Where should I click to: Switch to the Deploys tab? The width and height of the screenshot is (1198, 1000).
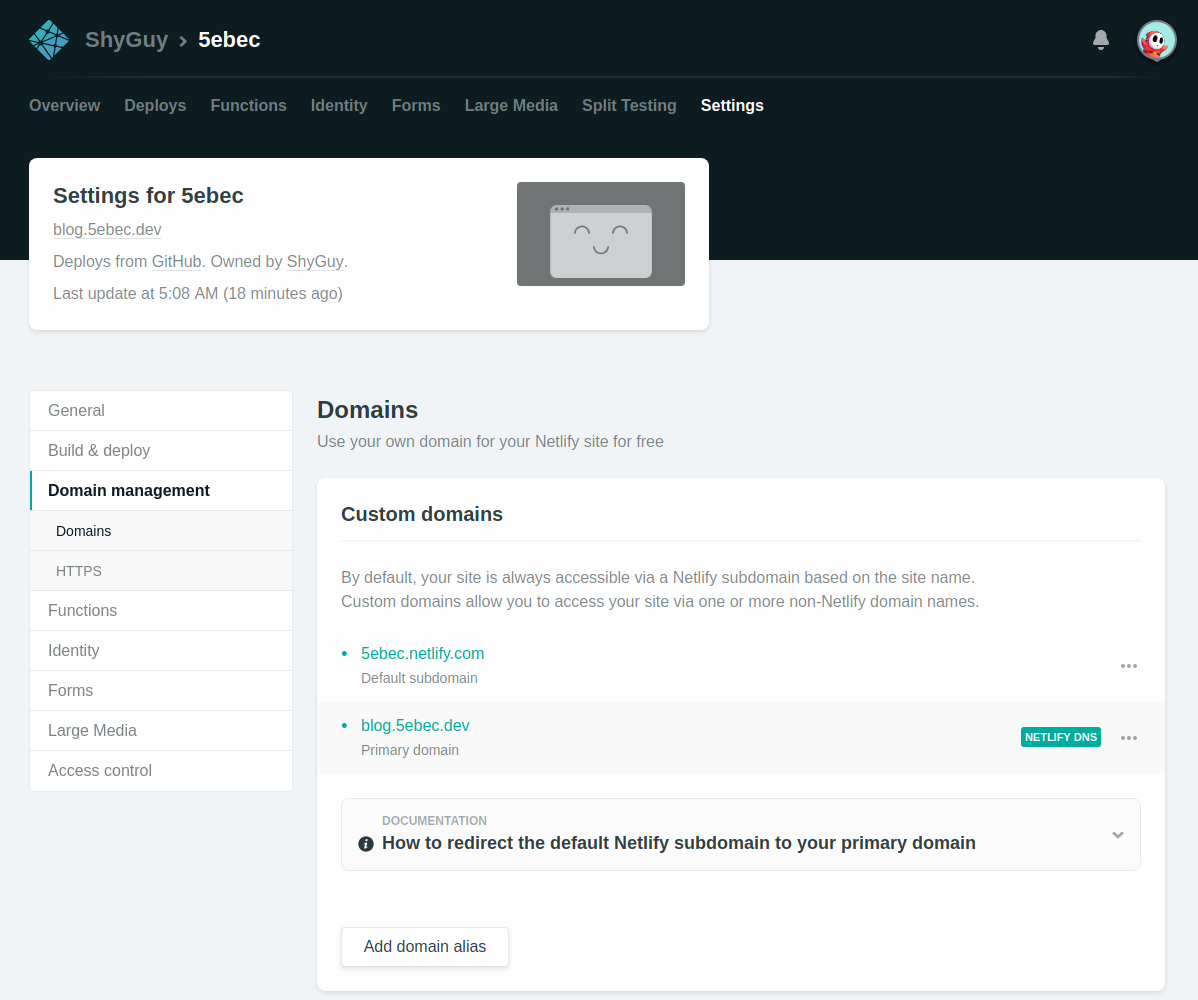click(155, 105)
